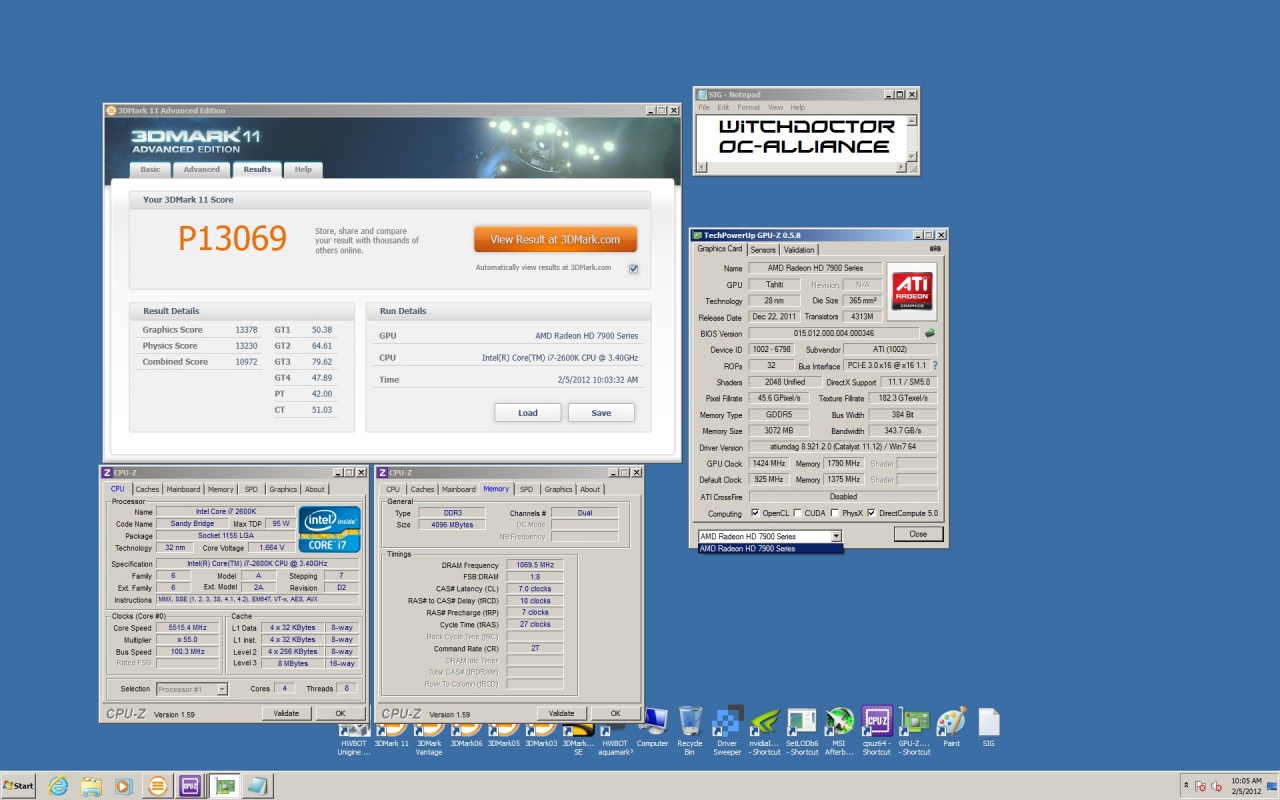Click the Bus Interface question mark icon
1280x800 pixels.
tap(935, 366)
